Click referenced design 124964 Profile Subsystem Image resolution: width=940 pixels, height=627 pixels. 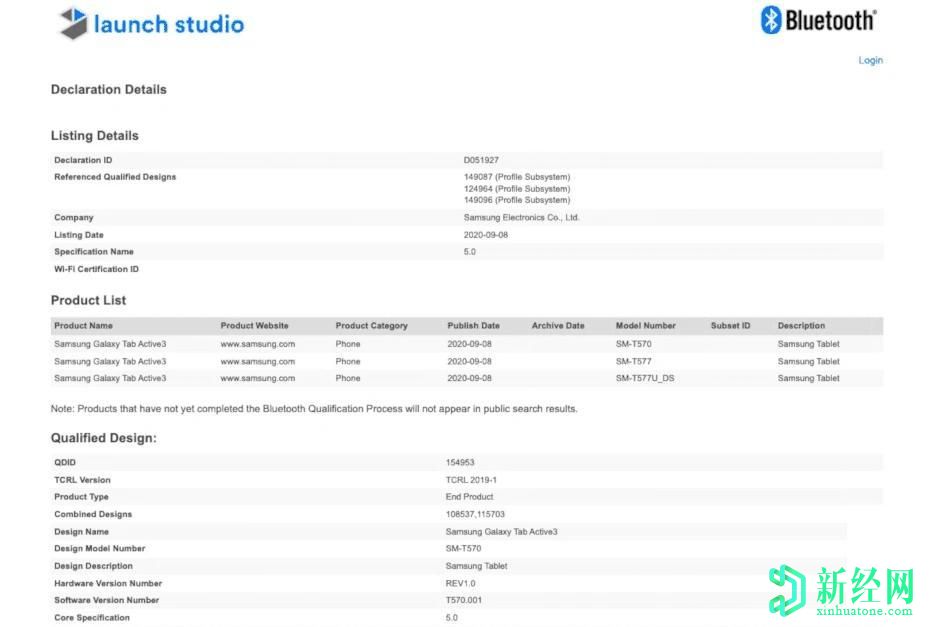click(516, 189)
